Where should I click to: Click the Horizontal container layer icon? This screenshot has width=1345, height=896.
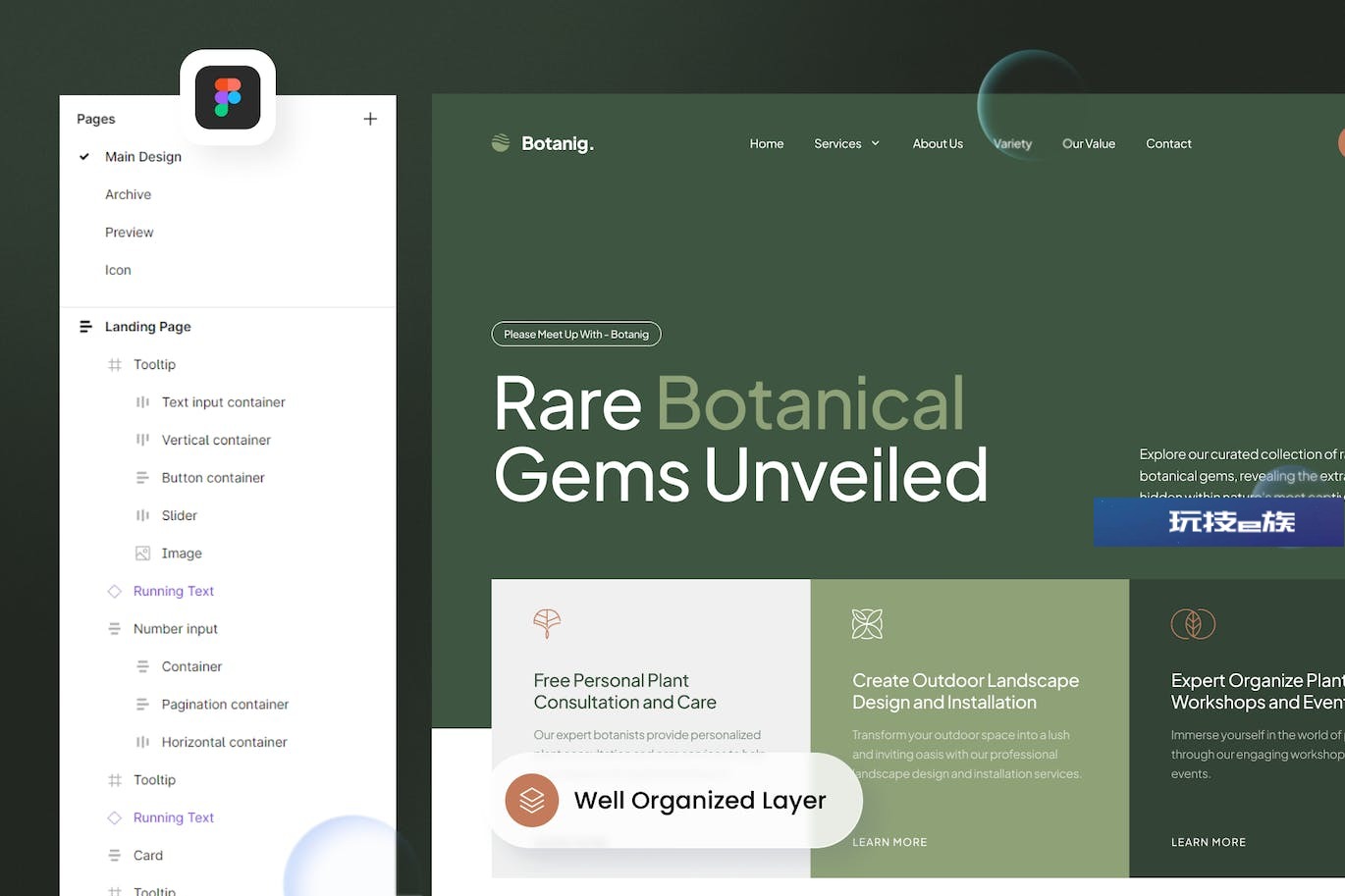tap(142, 742)
